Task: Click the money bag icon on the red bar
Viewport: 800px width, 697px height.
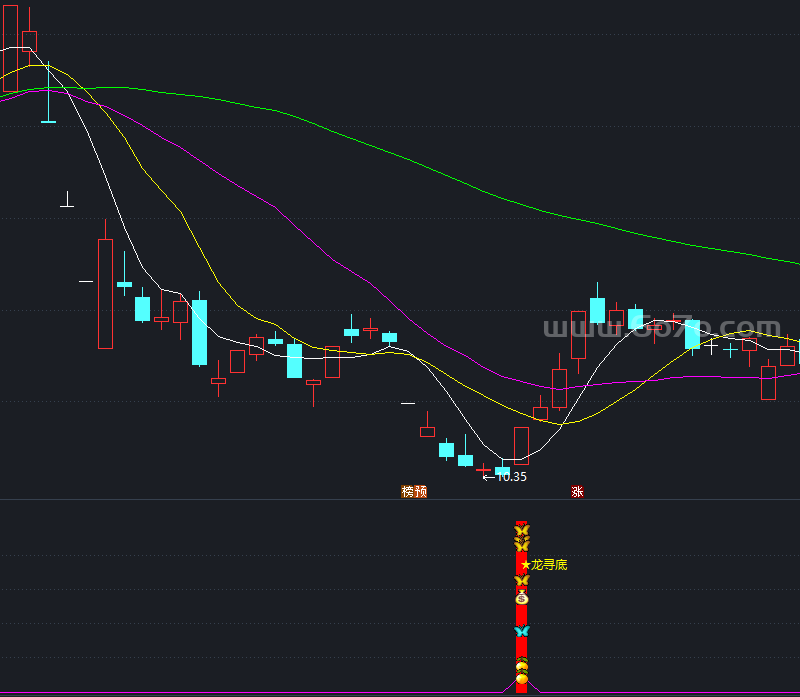Action: [x=521, y=597]
